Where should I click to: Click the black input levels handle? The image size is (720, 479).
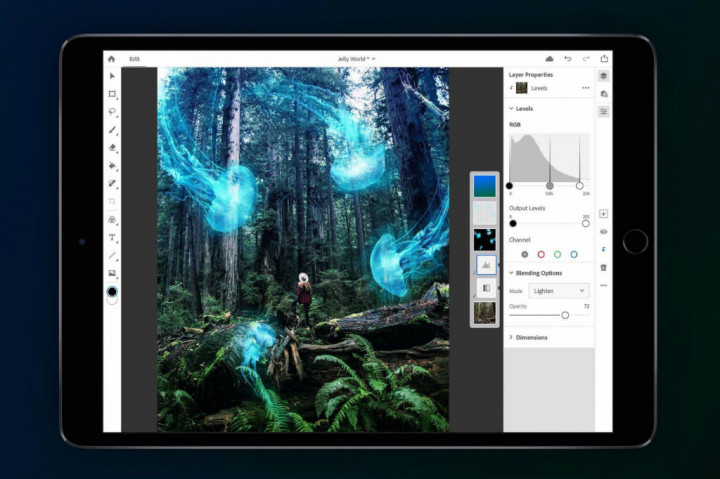(509, 186)
